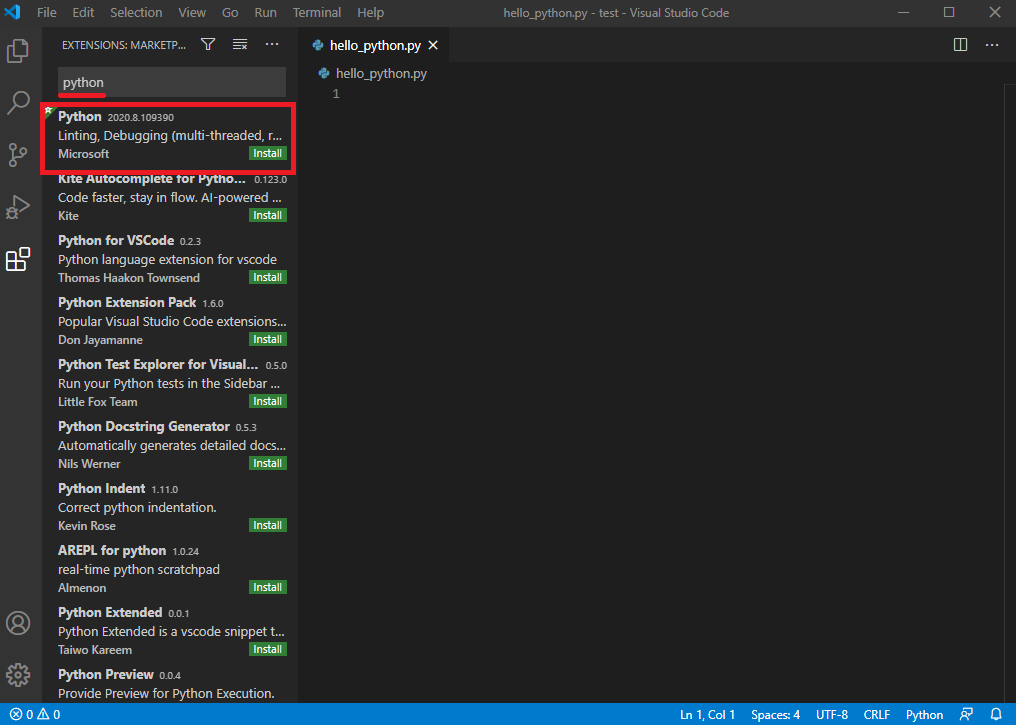Install the Python Indent extension

point(268,525)
